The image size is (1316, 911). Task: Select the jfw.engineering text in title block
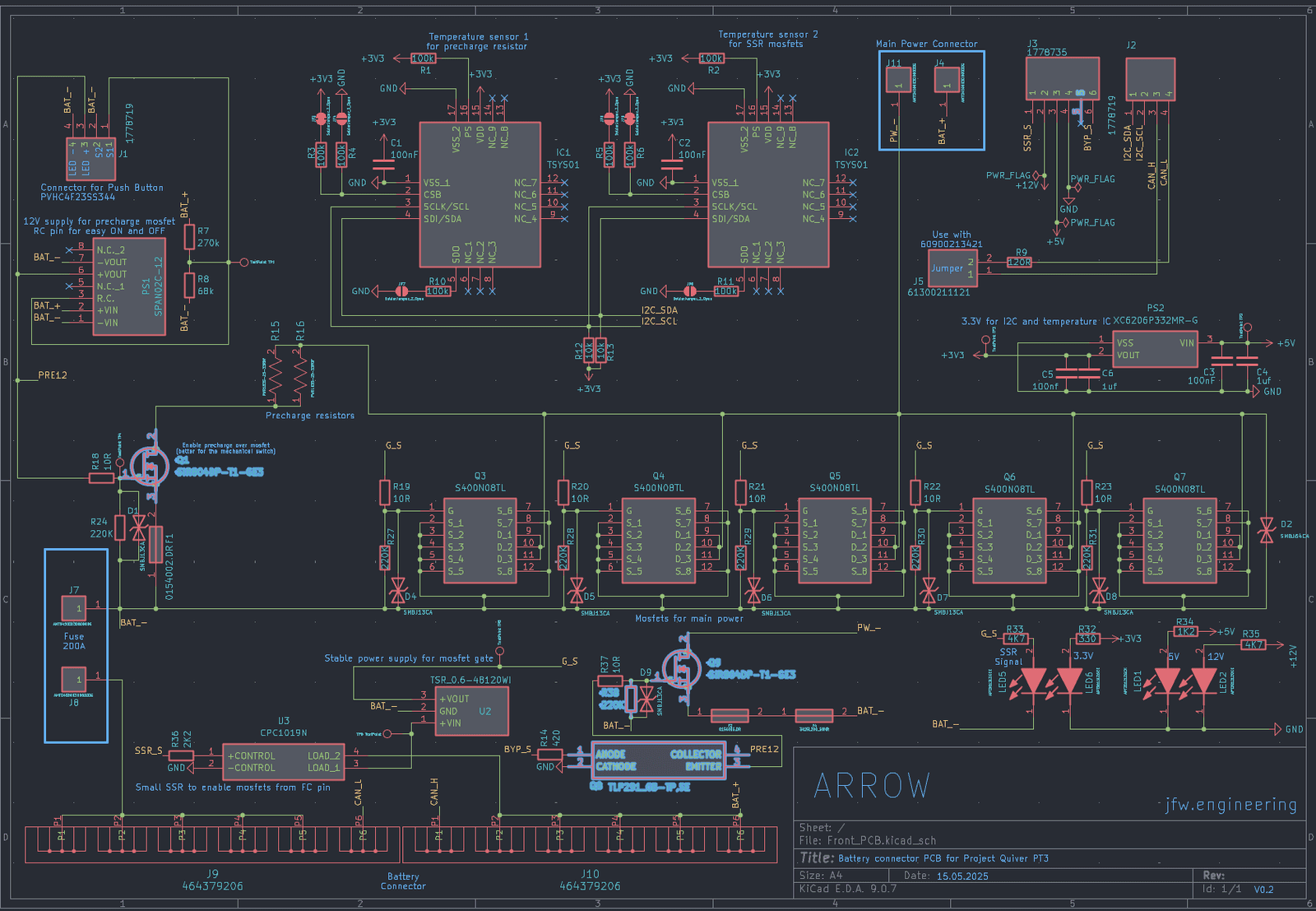(x=1231, y=805)
